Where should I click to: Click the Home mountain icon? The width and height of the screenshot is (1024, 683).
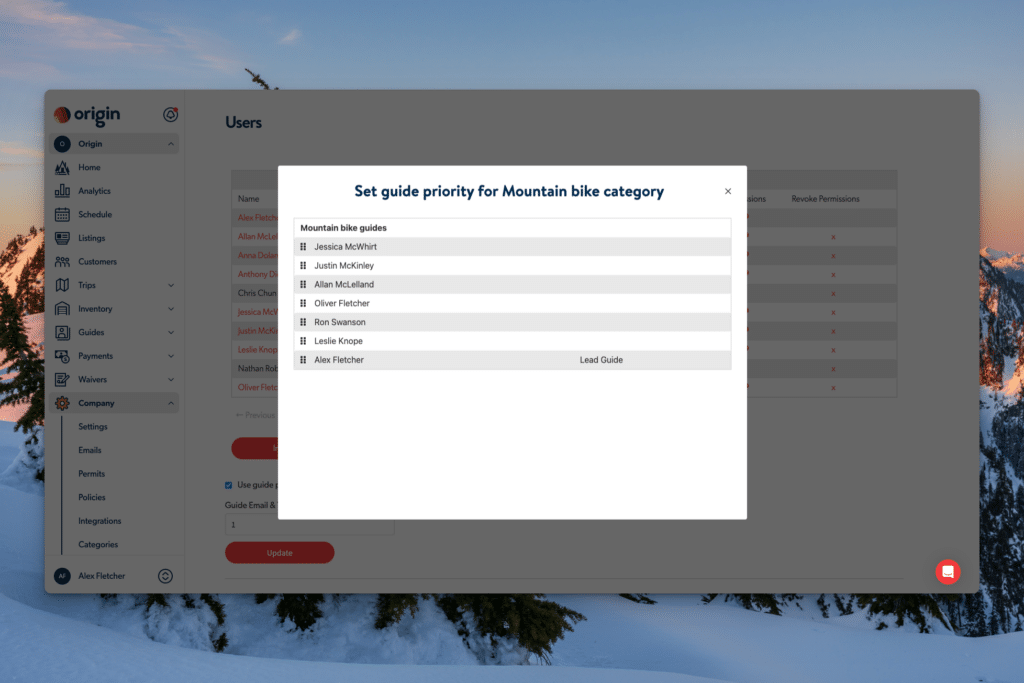[x=62, y=168]
